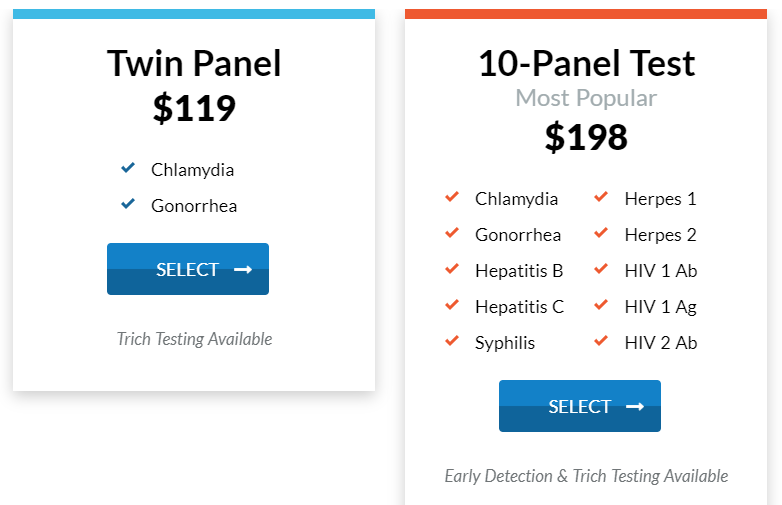Click the orange checkmark next to HIV 1 Ag
782x505 pixels.
click(601, 305)
